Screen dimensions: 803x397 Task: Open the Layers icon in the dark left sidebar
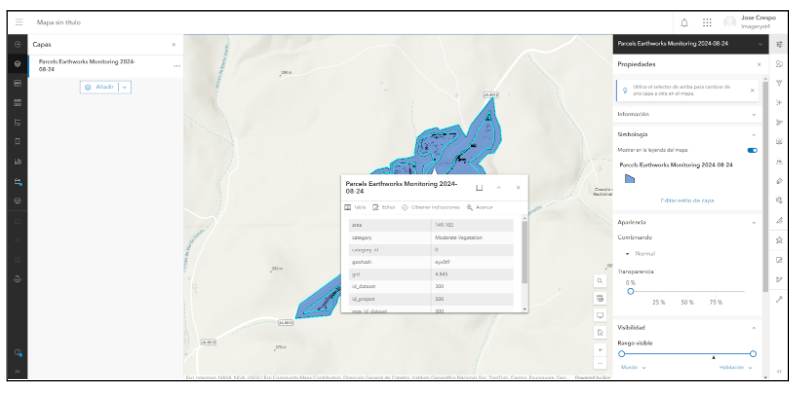coord(18,64)
